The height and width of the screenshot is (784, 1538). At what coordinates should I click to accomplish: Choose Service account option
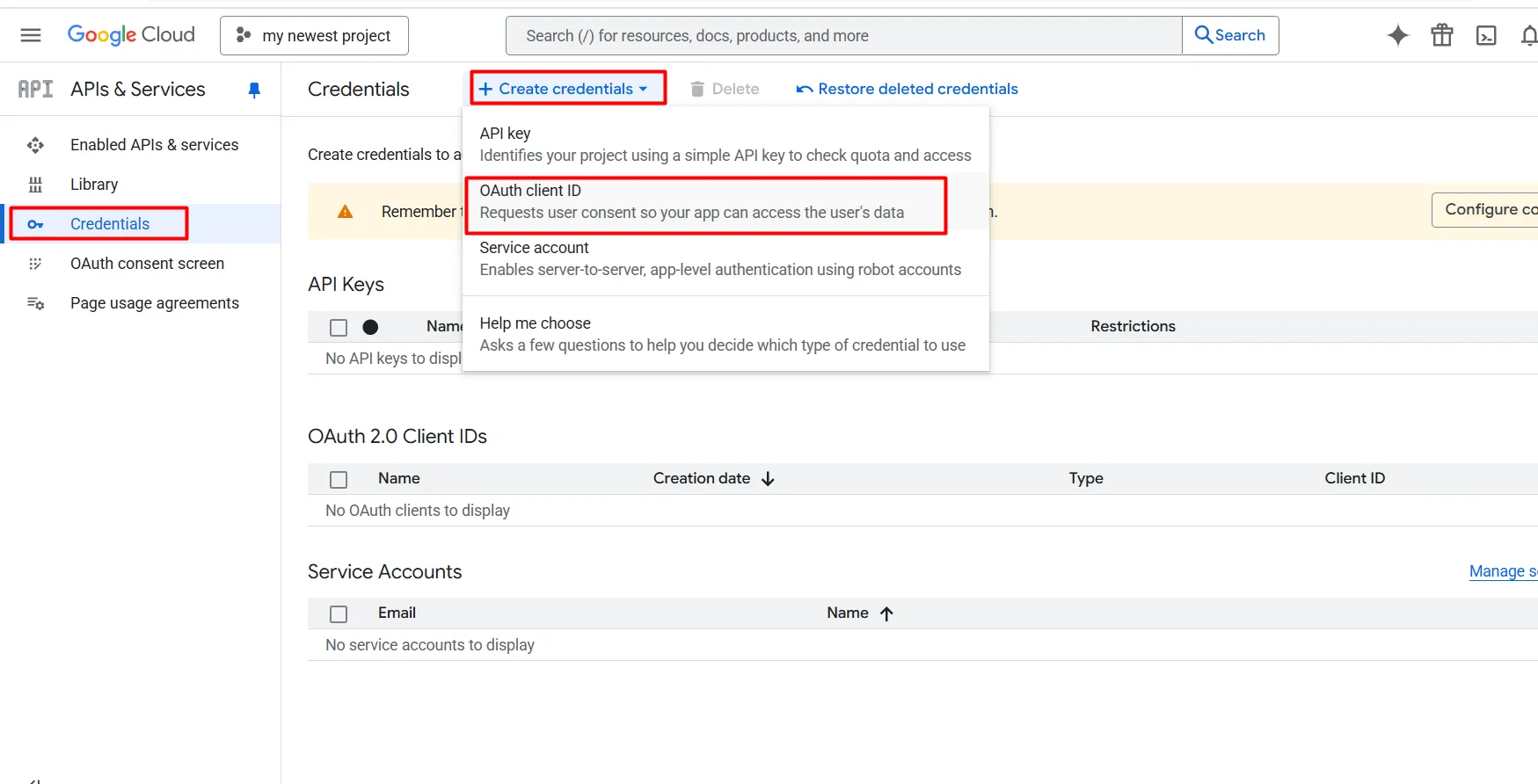(725, 258)
